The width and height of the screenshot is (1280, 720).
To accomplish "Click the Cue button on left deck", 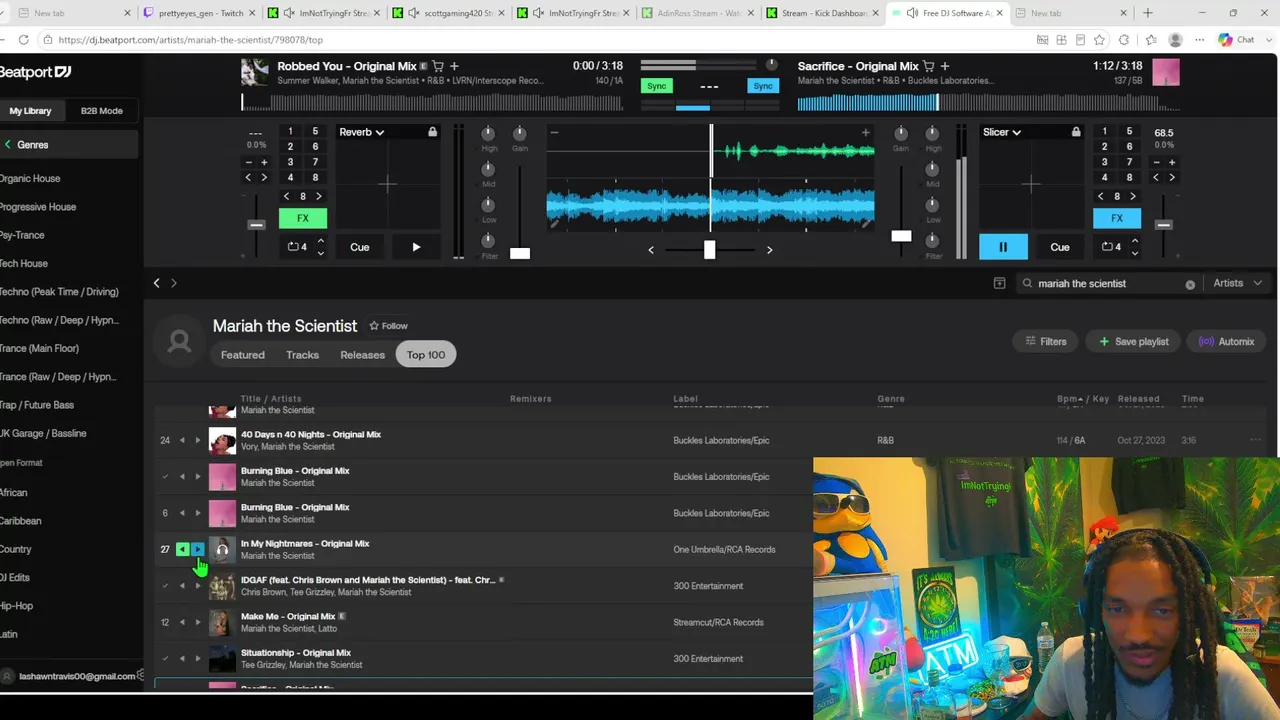I will pyautogui.click(x=359, y=247).
